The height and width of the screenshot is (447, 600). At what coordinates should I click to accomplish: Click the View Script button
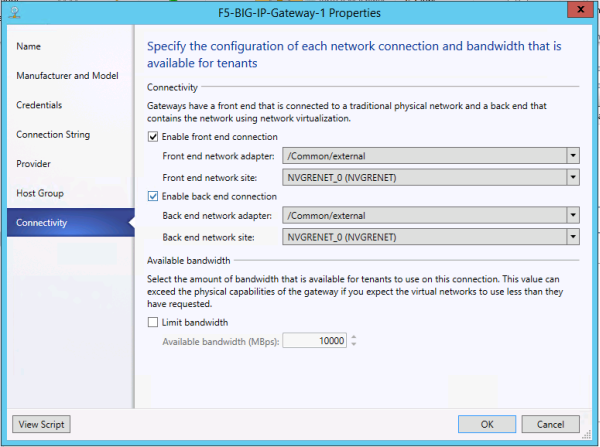tap(40, 424)
